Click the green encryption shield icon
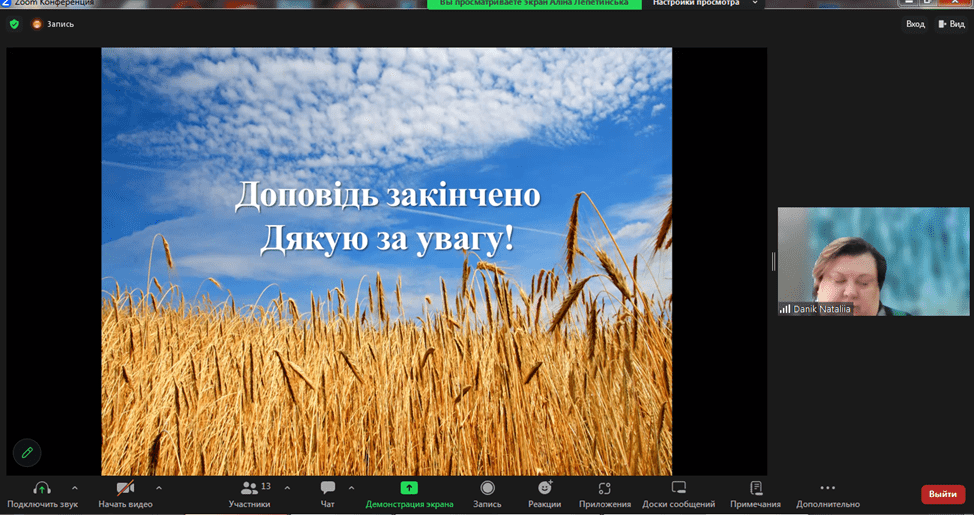Screen dimensions: 974x515 [x=14, y=24]
